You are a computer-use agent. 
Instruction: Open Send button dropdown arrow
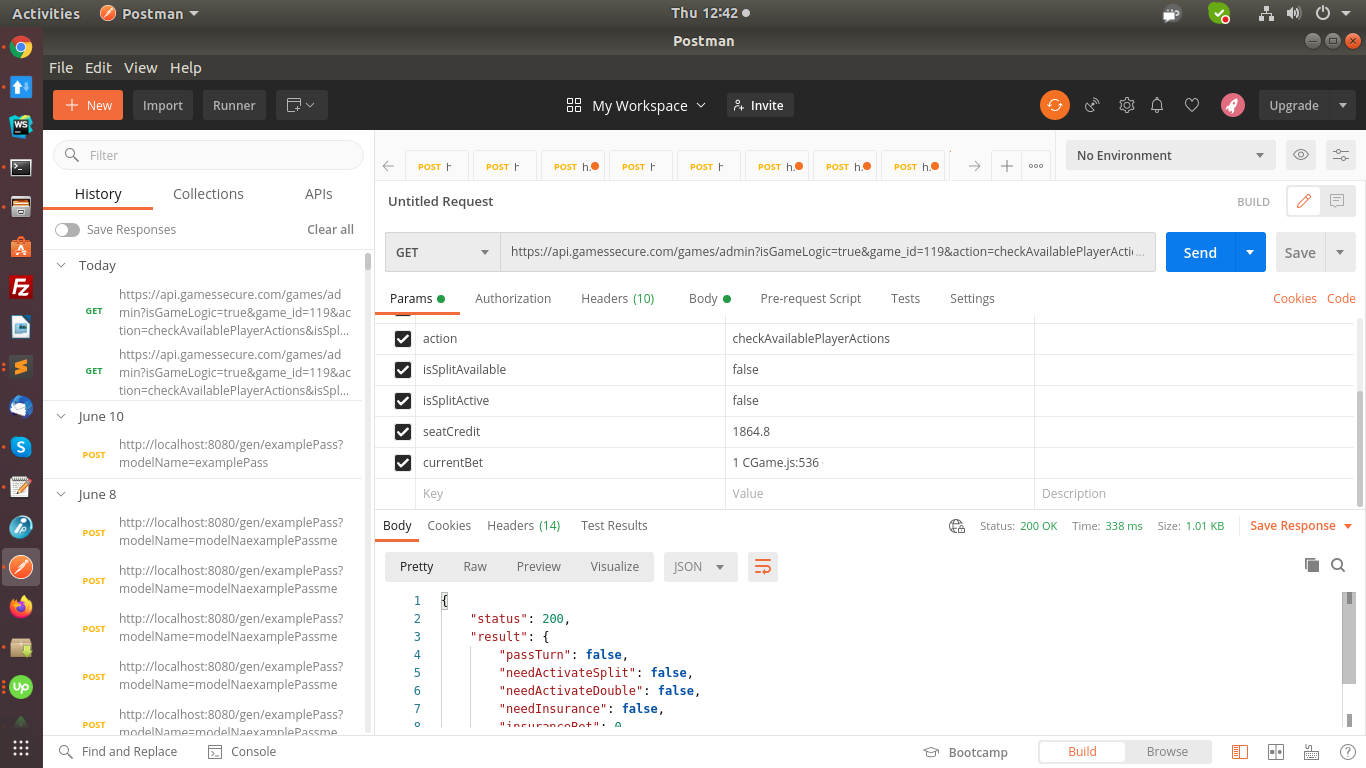click(x=1250, y=252)
